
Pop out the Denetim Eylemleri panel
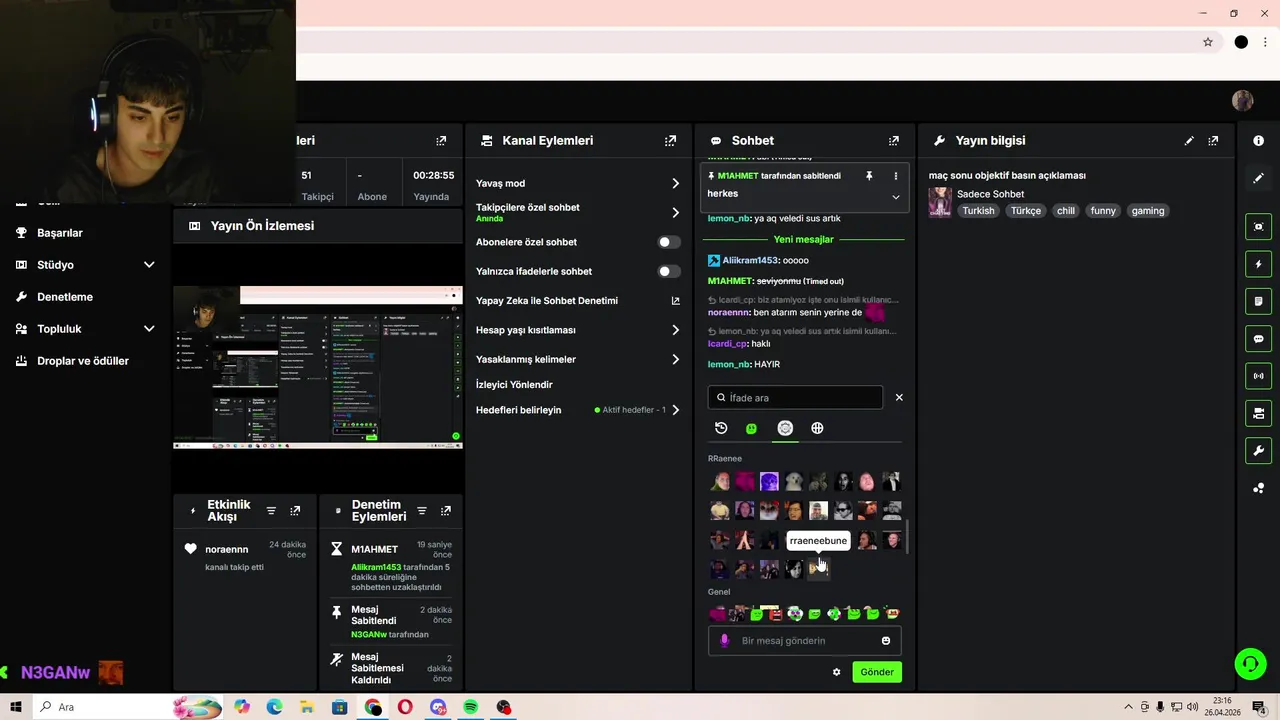coord(446,511)
